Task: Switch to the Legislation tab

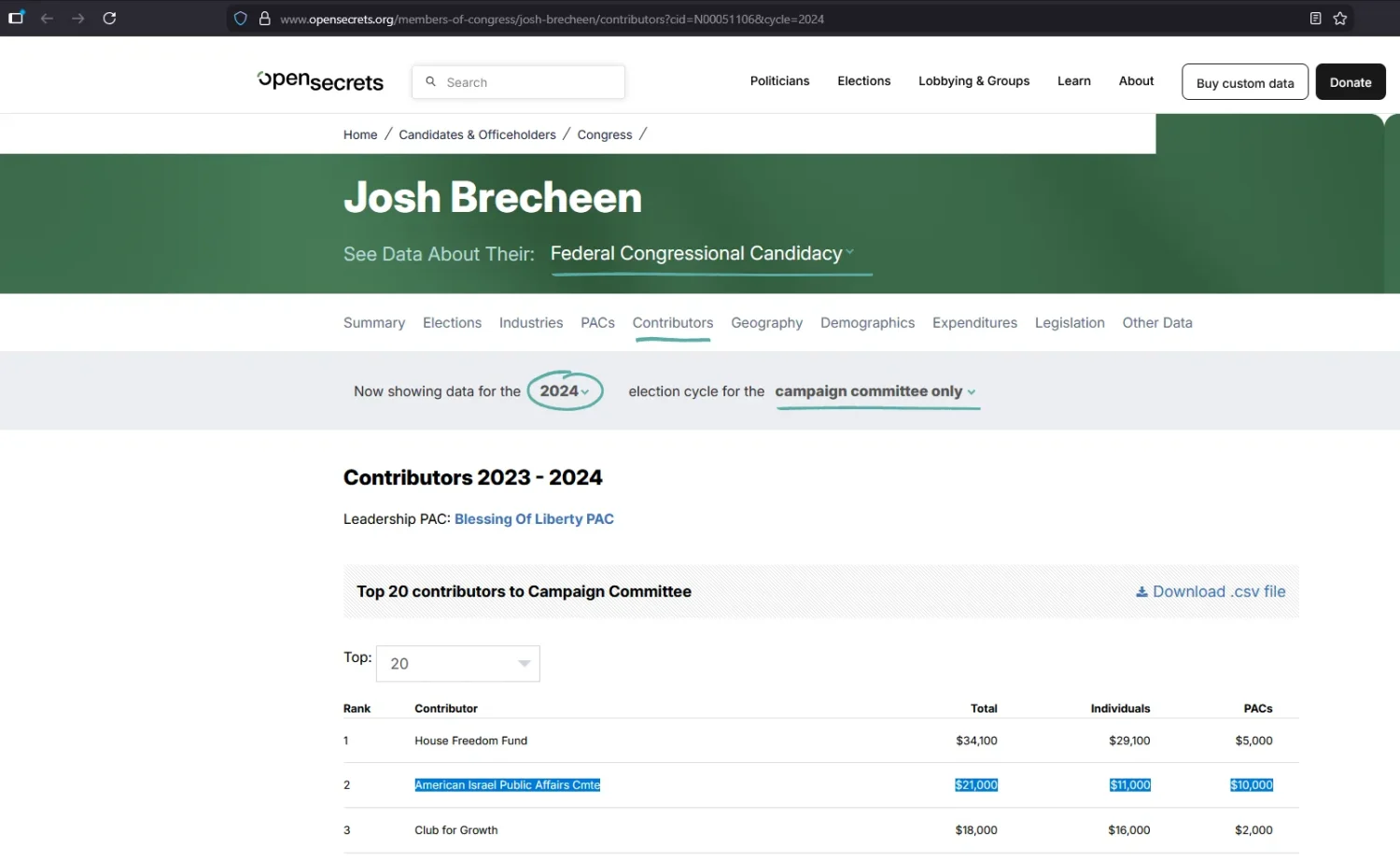Action: point(1070,323)
